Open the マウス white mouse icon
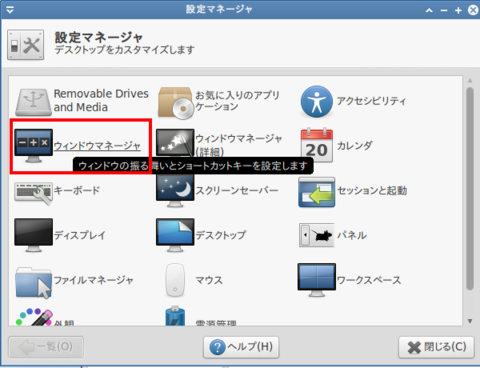The height and width of the screenshot is (368, 480). (x=175, y=280)
